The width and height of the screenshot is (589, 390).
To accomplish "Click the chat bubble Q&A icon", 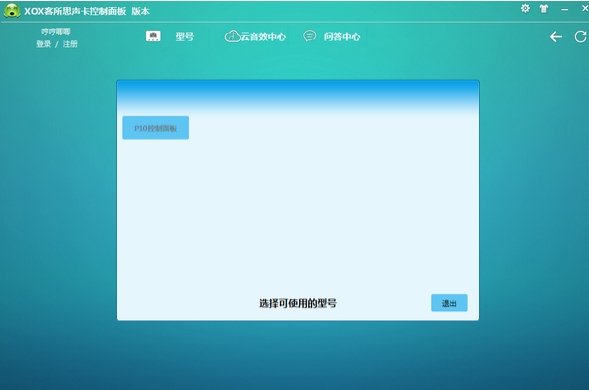I will [310, 36].
